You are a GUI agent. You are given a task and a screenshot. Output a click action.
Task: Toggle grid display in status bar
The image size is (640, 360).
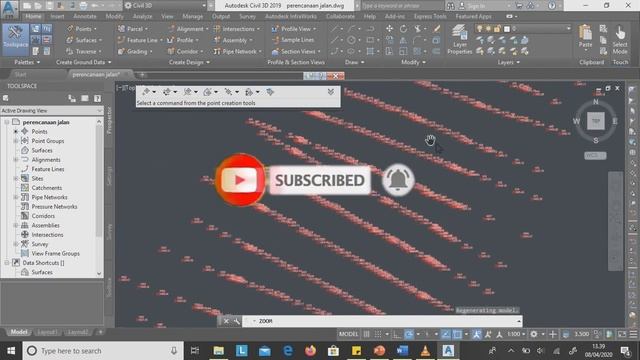point(367,334)
